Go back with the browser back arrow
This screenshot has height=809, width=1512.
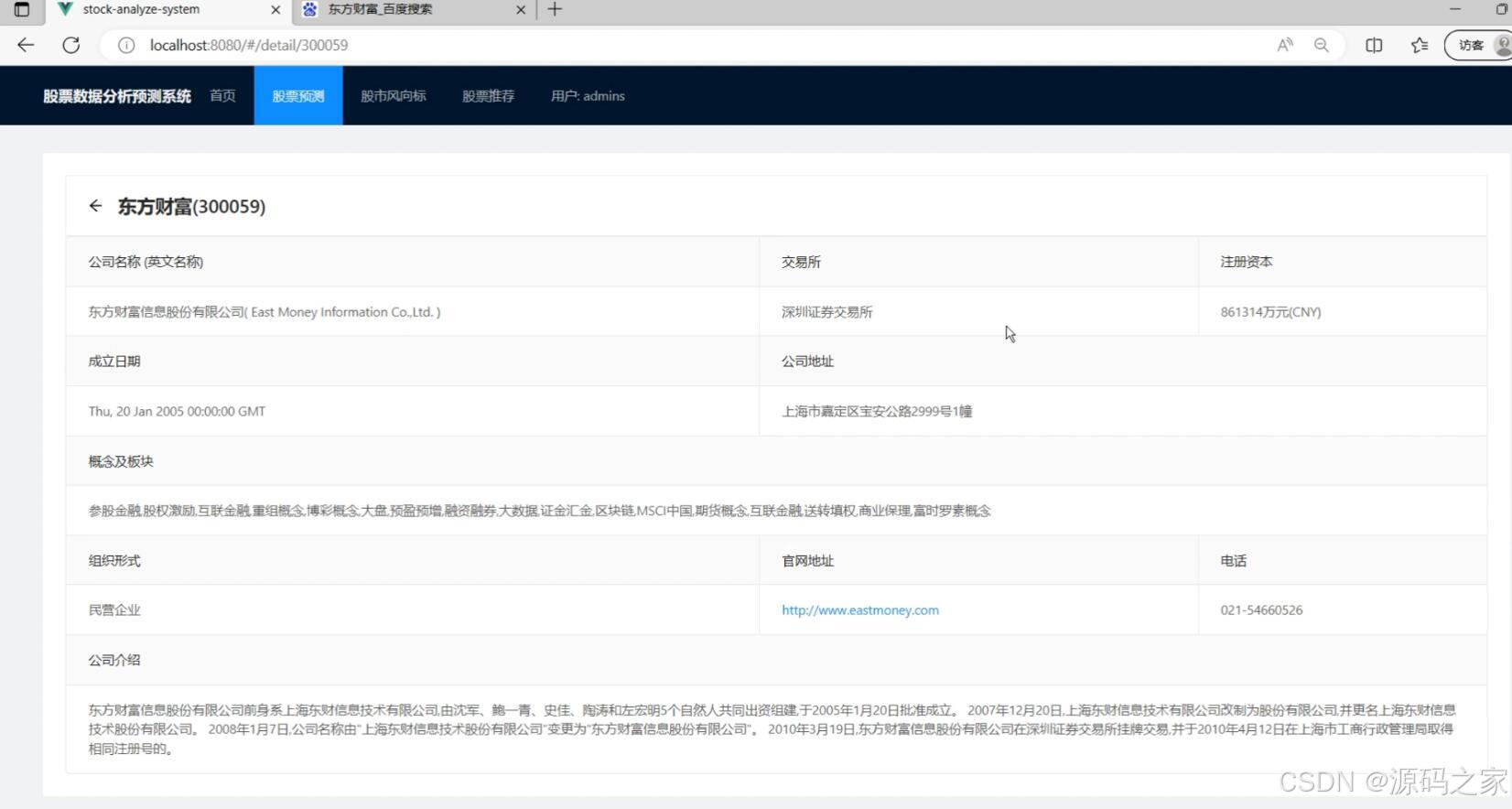(x=26, y=45)
